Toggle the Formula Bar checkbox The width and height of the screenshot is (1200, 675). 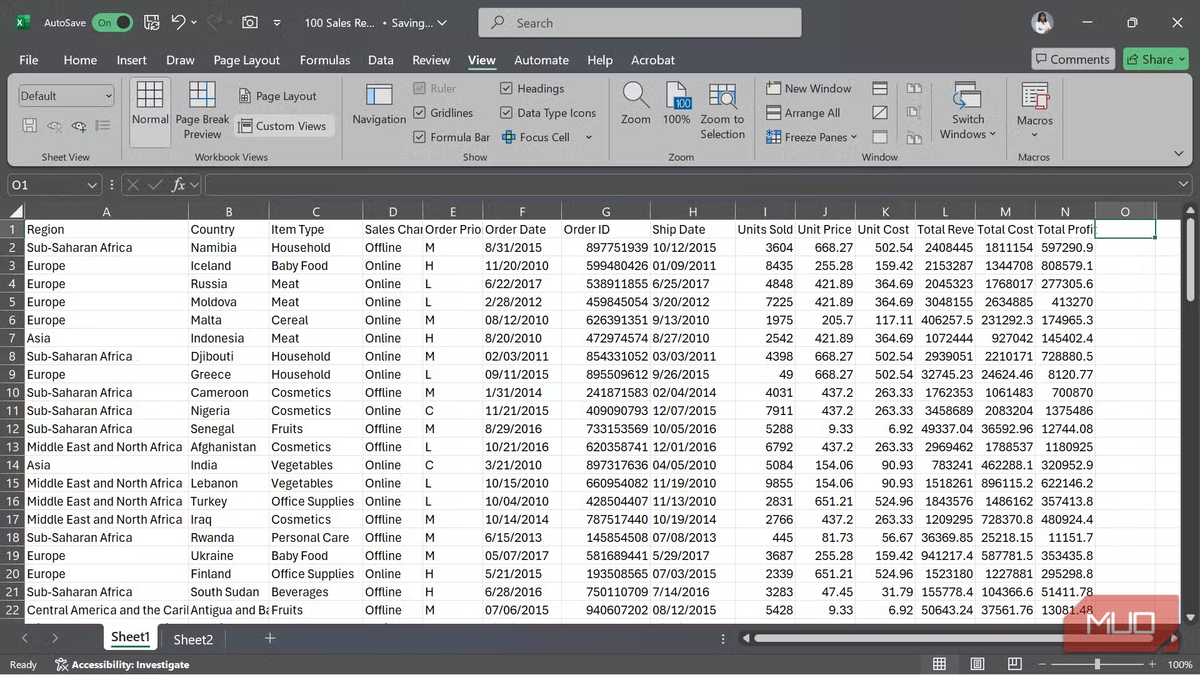(x=420, y=137)
